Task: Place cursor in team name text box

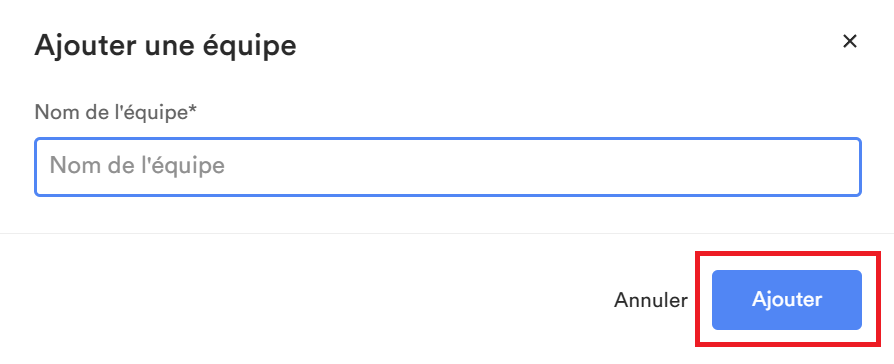Action: click(448, 167)
